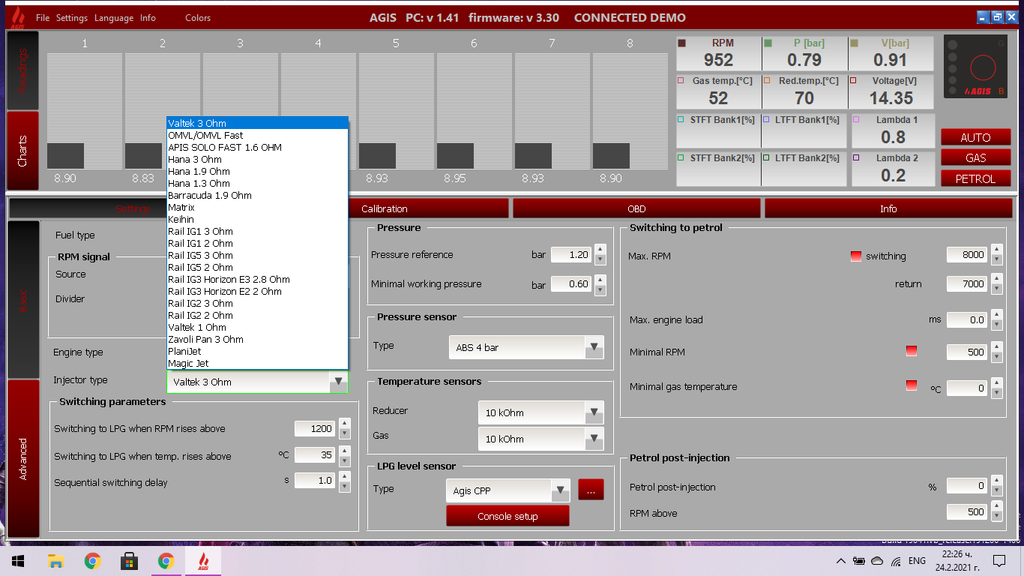Switch fuel mode to AUTO
Image resolution: width=1024 pixels, height=576 pixels.
click(x=975, y=137)
